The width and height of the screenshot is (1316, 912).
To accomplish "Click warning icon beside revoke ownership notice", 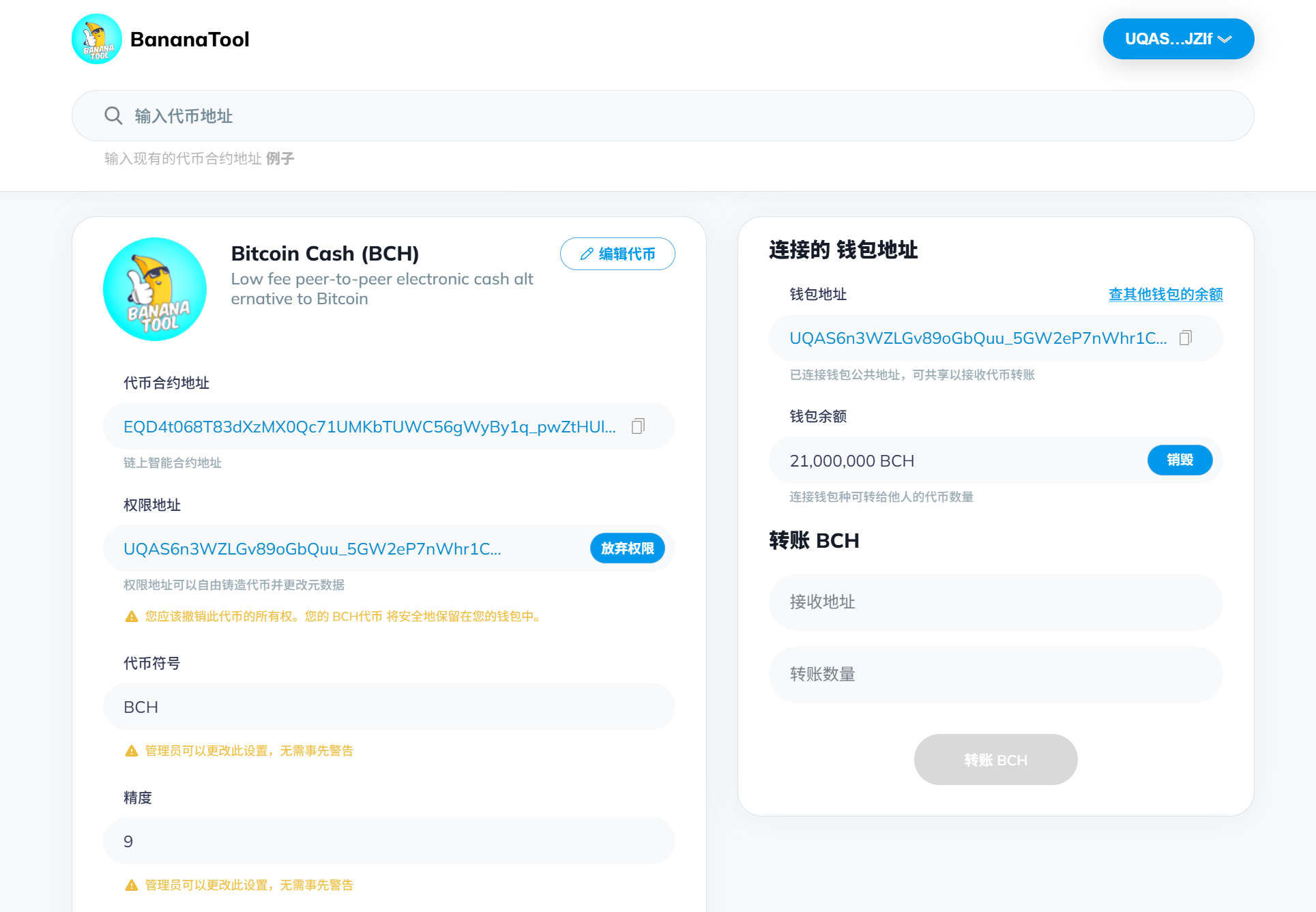I will 132,617.
